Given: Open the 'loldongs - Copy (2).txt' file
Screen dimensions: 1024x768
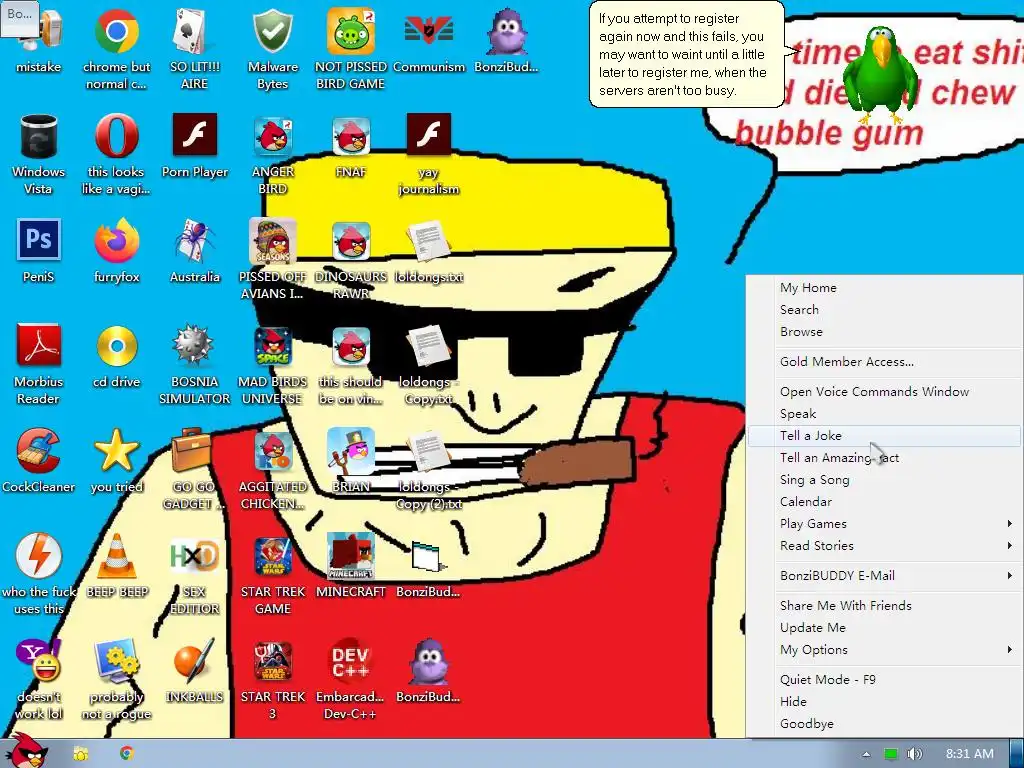Looking at the screenshot, I should [x=428, y=451].
